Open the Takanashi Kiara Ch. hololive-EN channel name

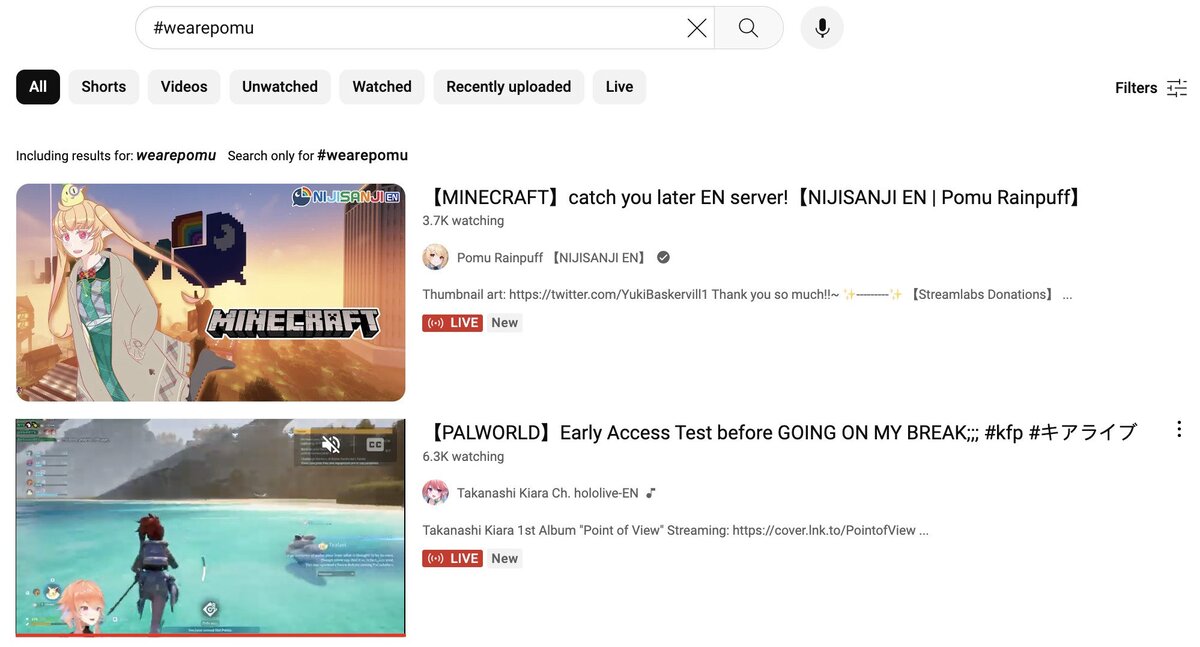[547, 493]
